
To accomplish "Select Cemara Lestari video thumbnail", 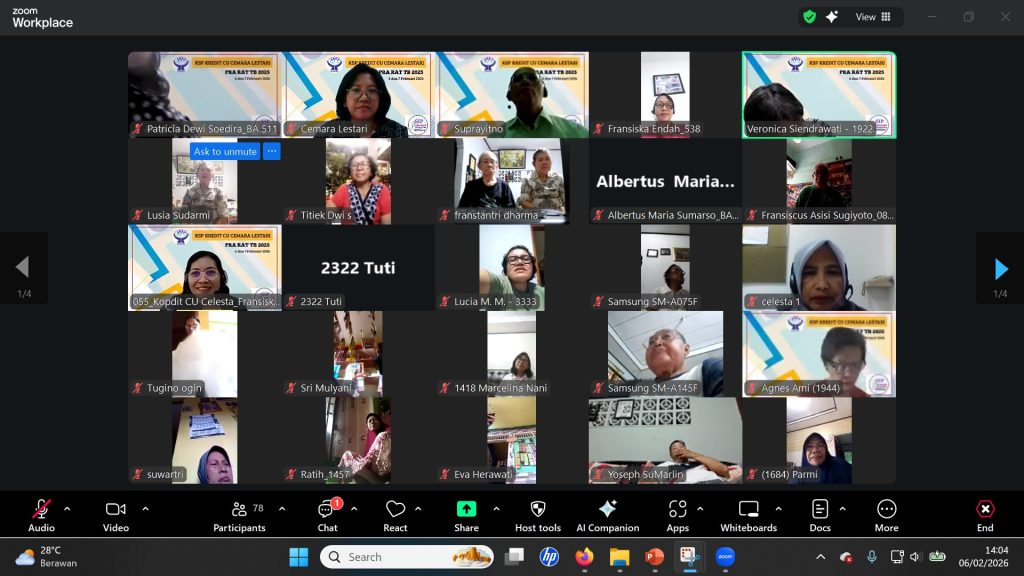I will (358, 95).
